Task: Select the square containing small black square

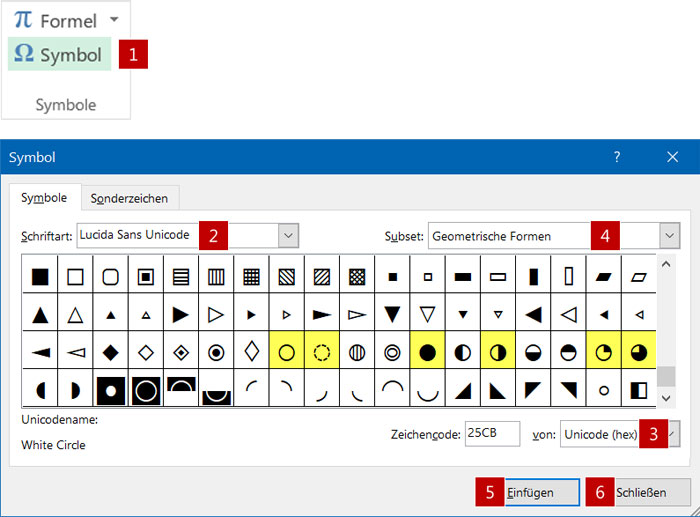Action: [146, 277]
